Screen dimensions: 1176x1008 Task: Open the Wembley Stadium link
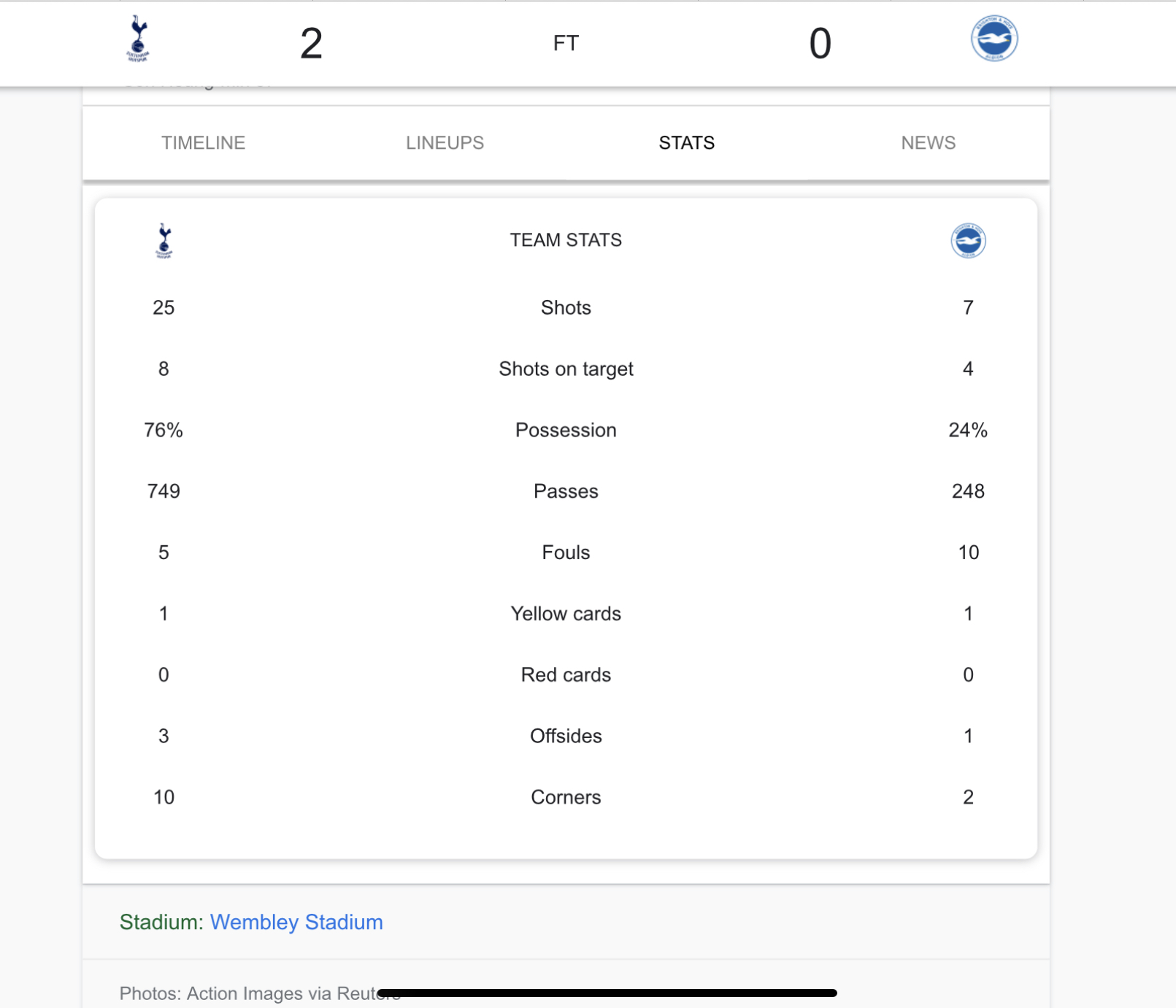296,922
